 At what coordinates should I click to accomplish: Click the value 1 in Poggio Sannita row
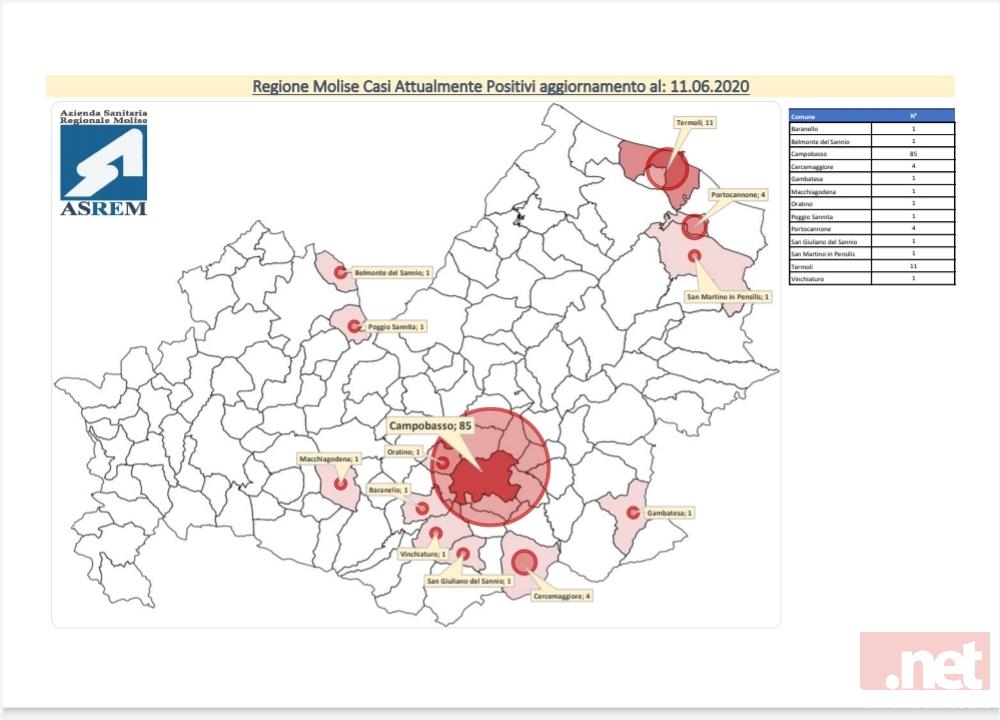point(913,216)
